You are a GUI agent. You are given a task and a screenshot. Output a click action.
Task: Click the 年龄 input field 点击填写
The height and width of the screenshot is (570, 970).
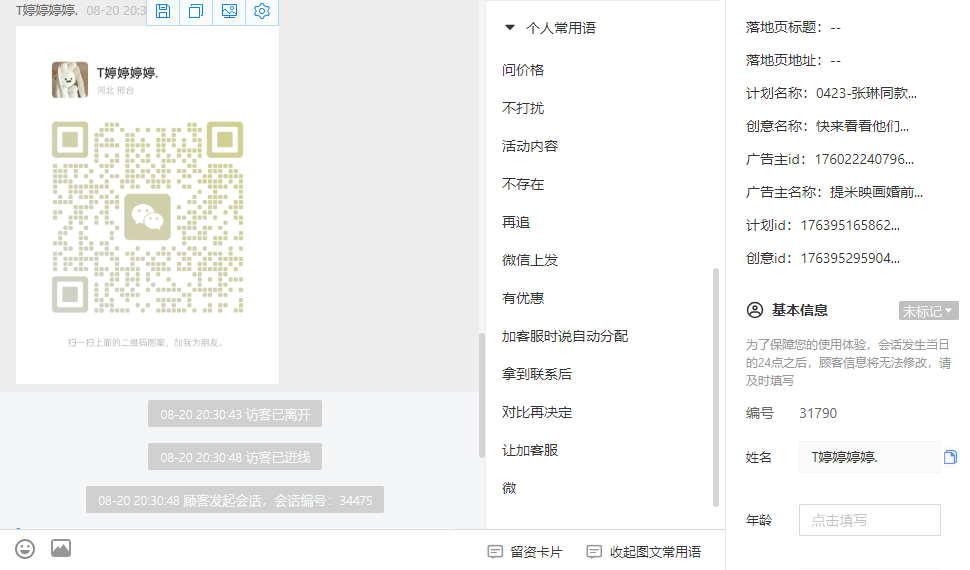point(870,520)
